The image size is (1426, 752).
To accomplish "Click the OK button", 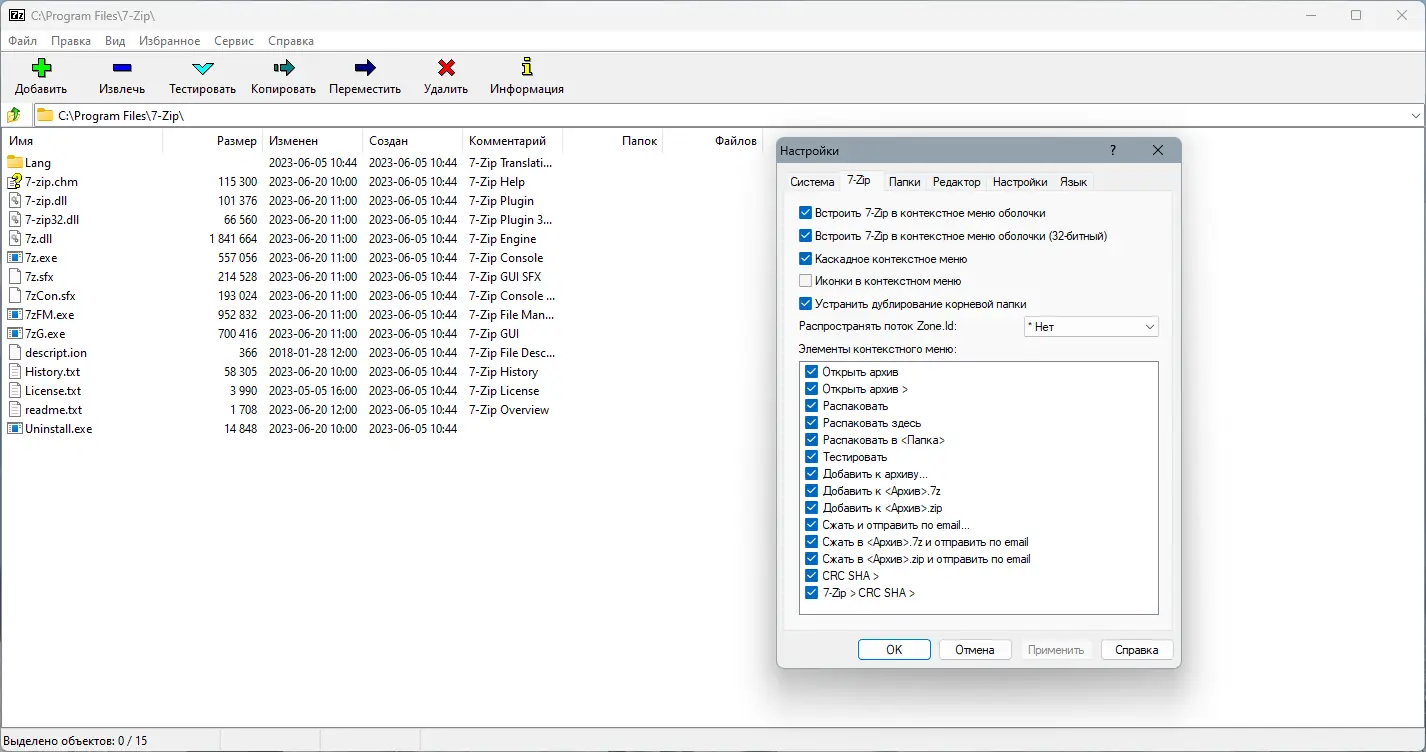I will click(x=894, y=650).
